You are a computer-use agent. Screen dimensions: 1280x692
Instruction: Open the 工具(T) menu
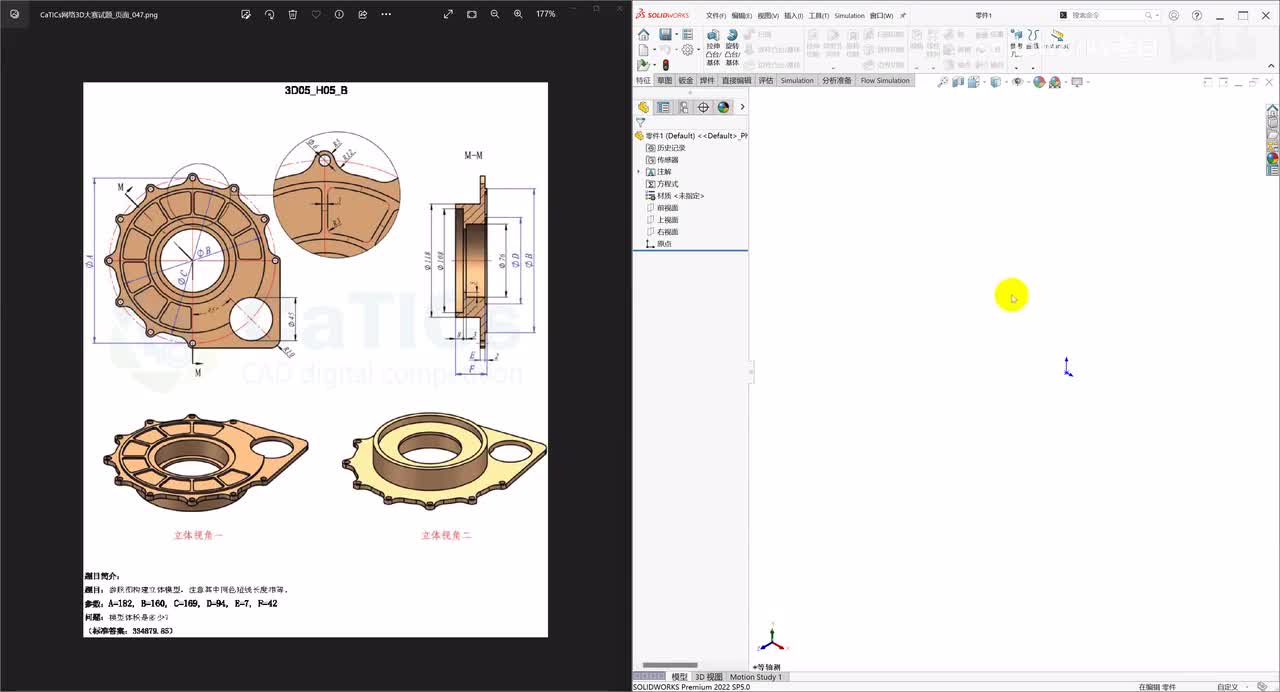click(x=819, y=15)
